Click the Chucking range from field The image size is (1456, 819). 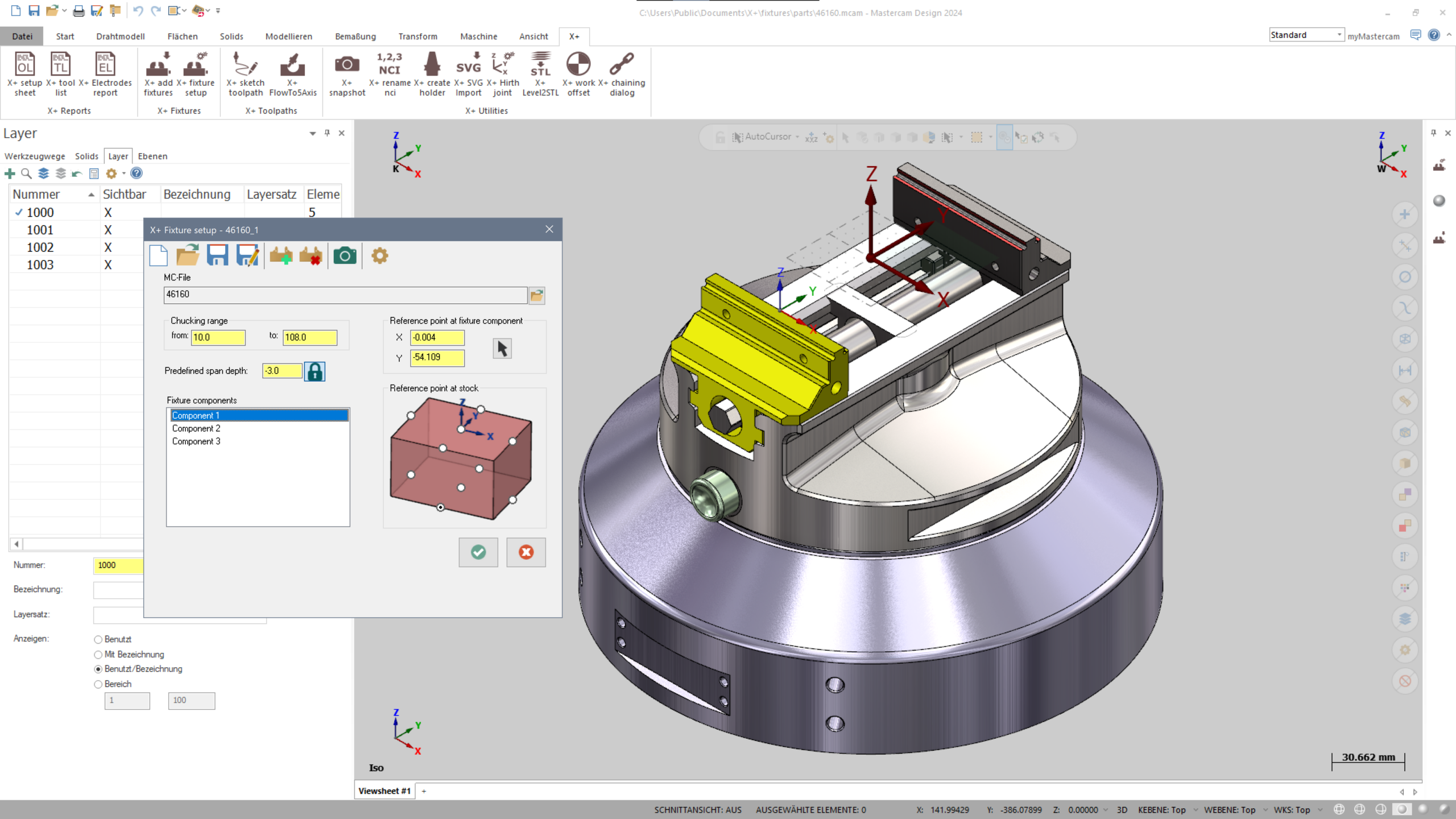pos(218,337)
